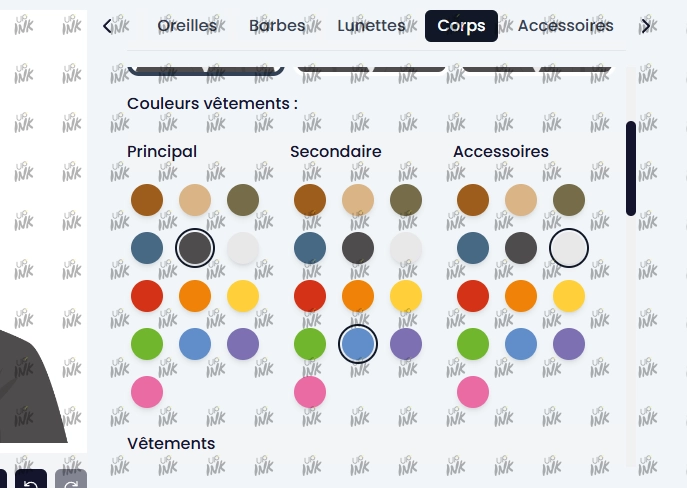Click the undo arrow button
Viewport: 687px width, 488px height.
[31, 479]
